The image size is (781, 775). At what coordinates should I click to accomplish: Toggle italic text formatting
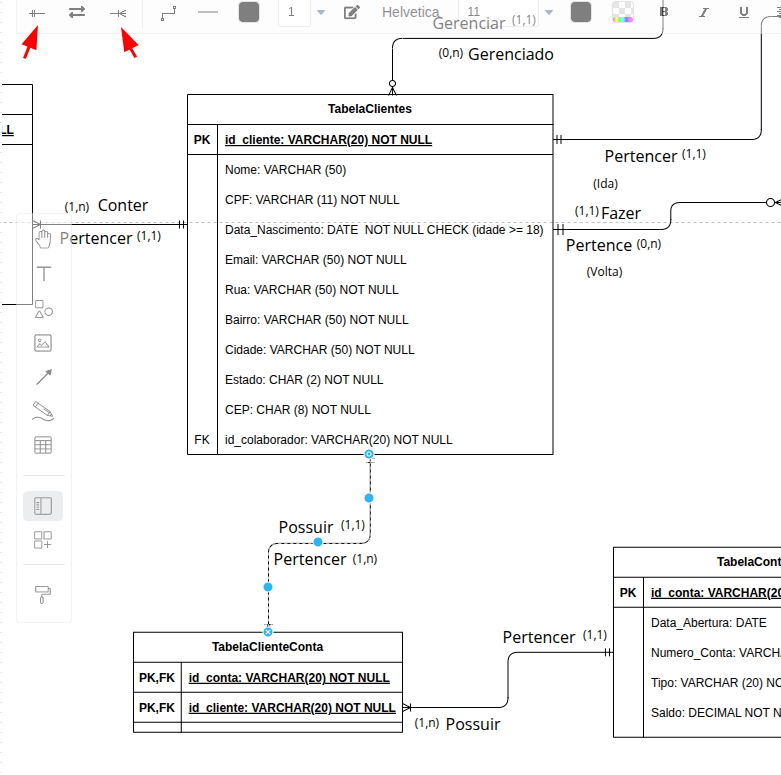click(703, 12)
